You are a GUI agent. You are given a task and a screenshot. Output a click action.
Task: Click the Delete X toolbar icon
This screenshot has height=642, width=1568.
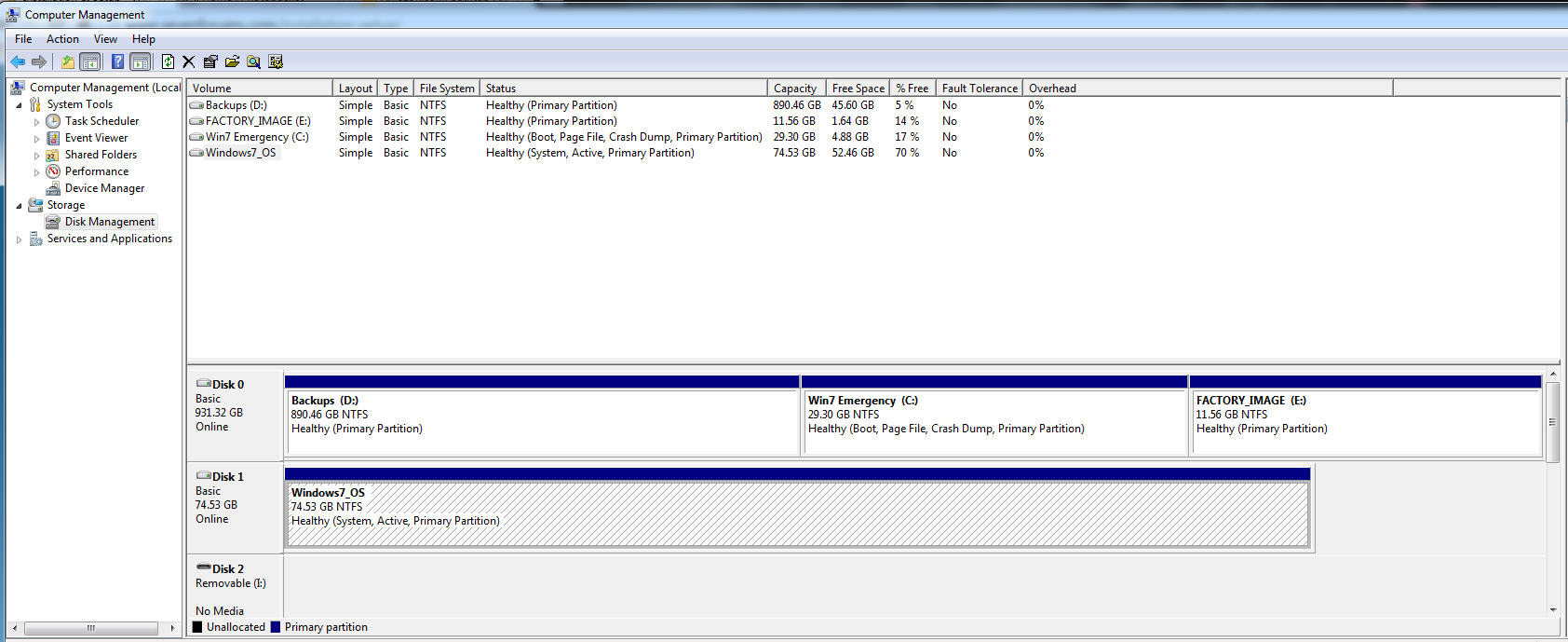click(x=189, y=61)
